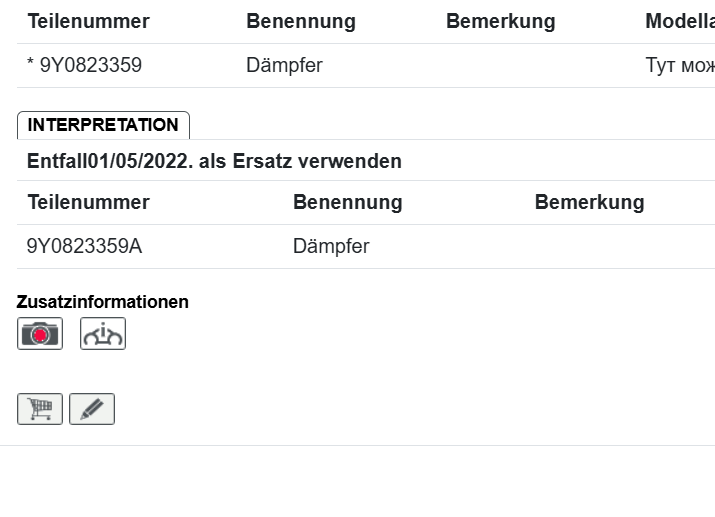Image resolution: width=715 pixels, height=517 pixels.
Task: Click Dämpfer in the 9Y0823359 row
Action: (x=284, y=66)
